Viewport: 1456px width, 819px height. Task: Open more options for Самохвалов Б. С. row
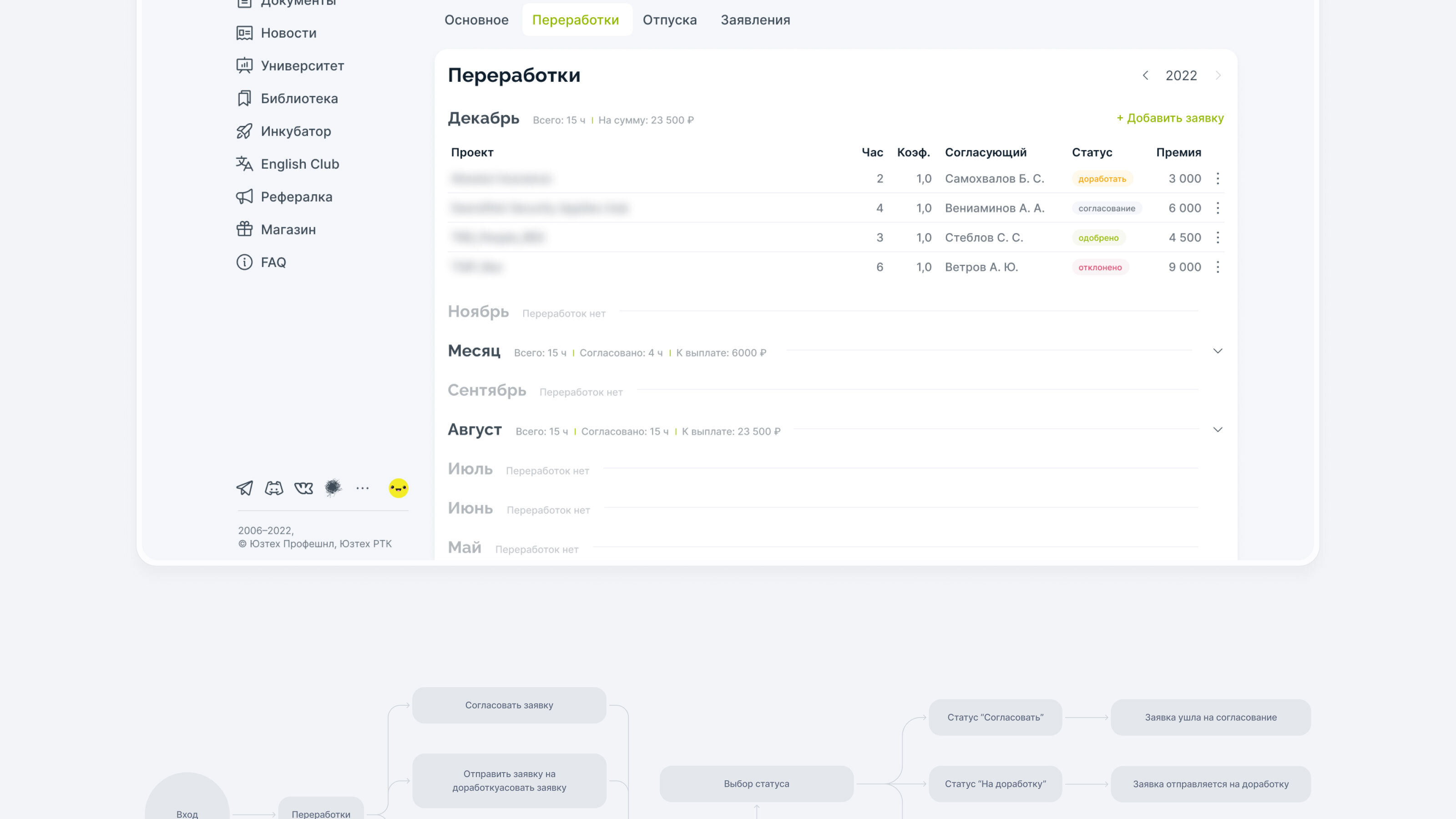[1218, 179]
